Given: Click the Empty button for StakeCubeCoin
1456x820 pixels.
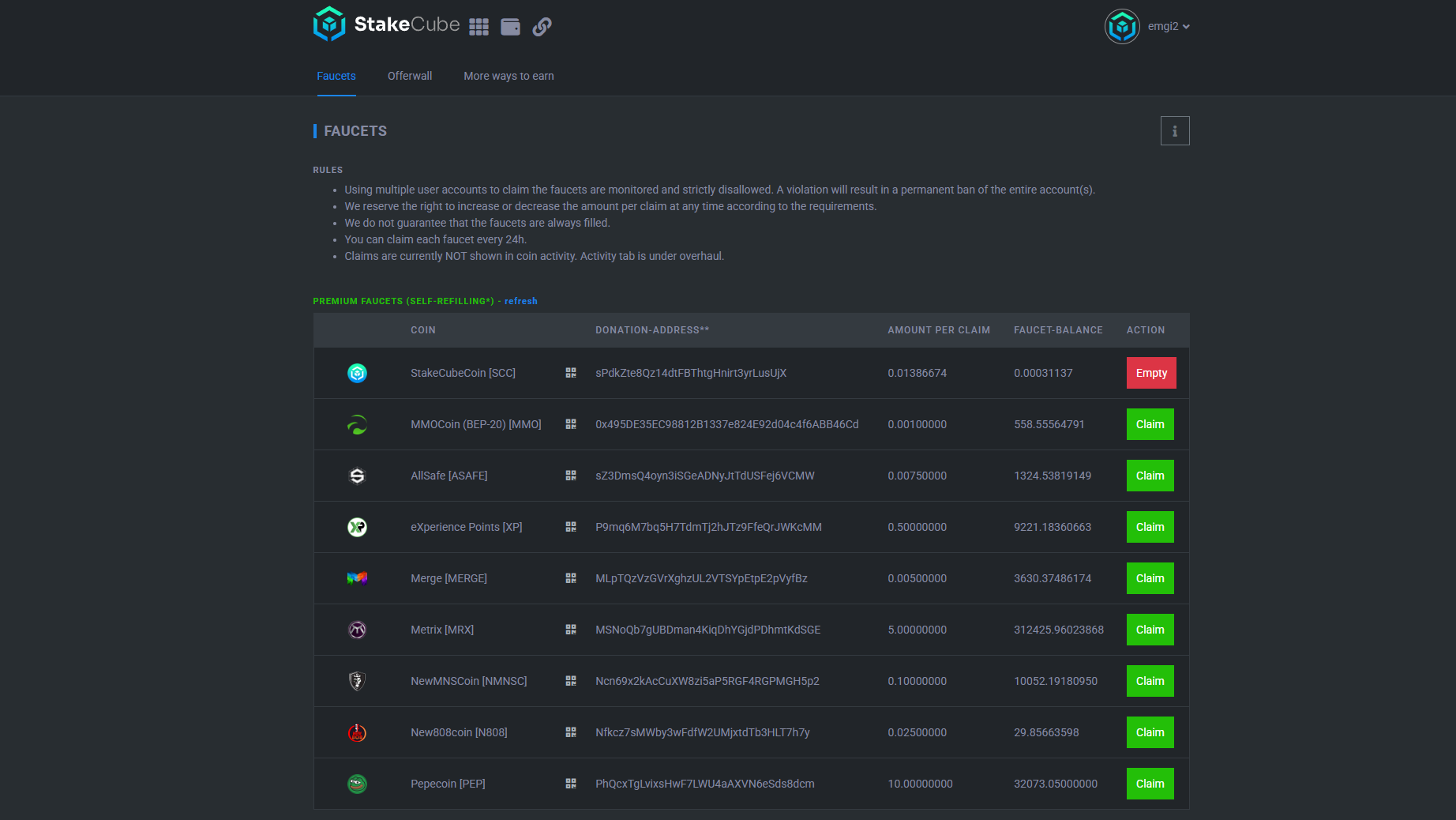Looking at the screenshot, I should pyautogui.click(x=1151, y=373).
